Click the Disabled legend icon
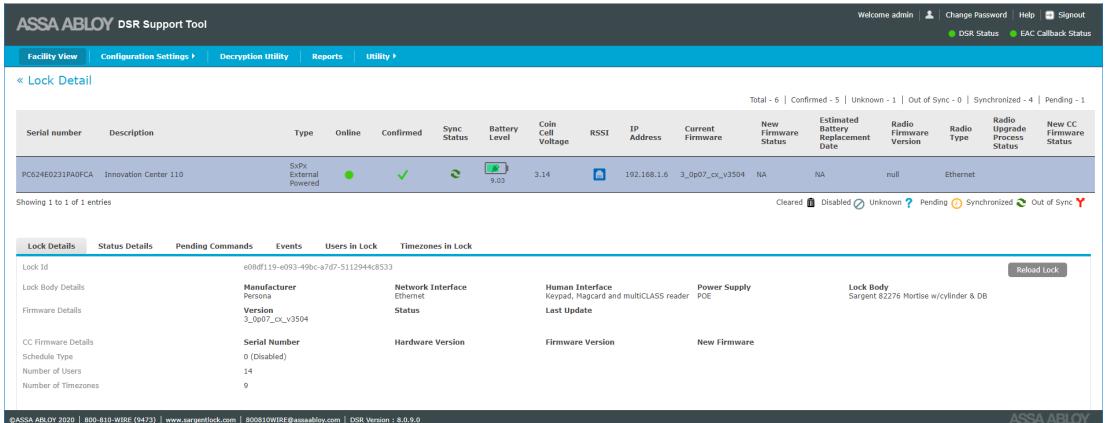The image size is (1105, 423). [x=859, y=204]
